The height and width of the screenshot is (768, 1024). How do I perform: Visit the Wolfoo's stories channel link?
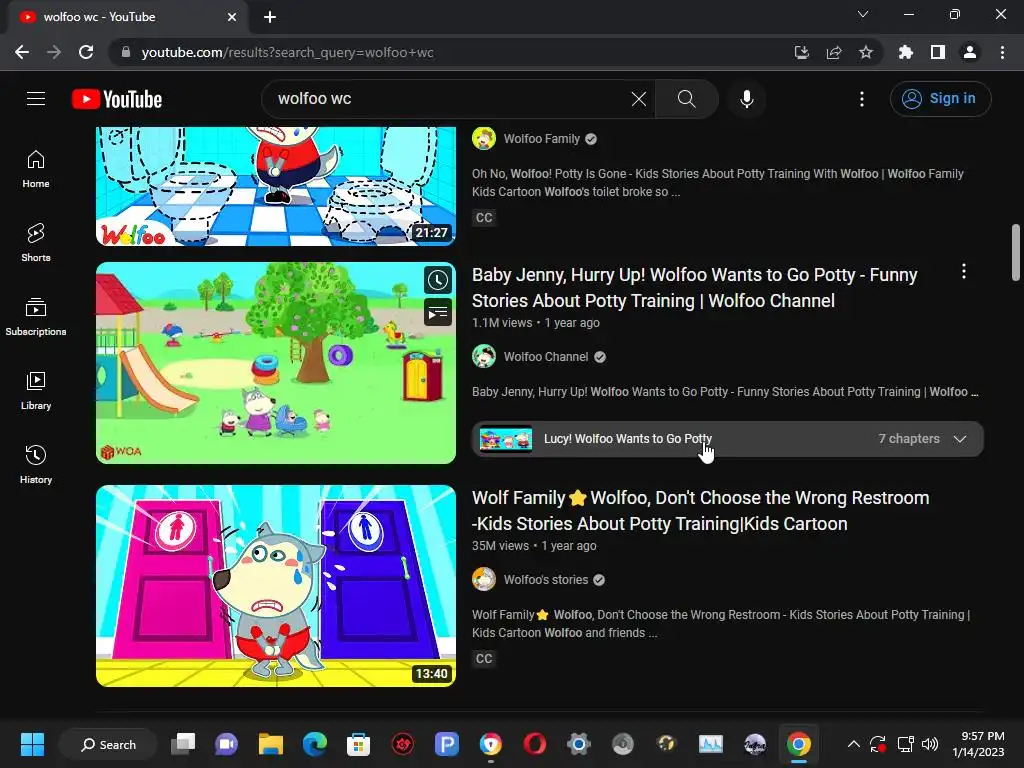point(545,579)
